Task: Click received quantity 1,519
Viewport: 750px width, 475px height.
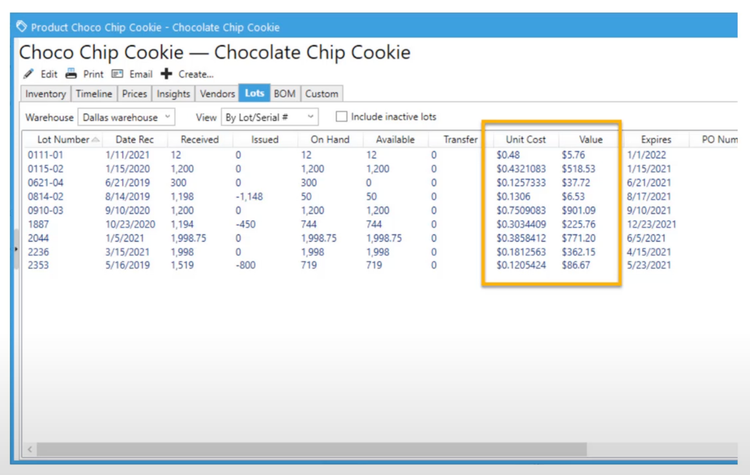Action: [182, 265]
